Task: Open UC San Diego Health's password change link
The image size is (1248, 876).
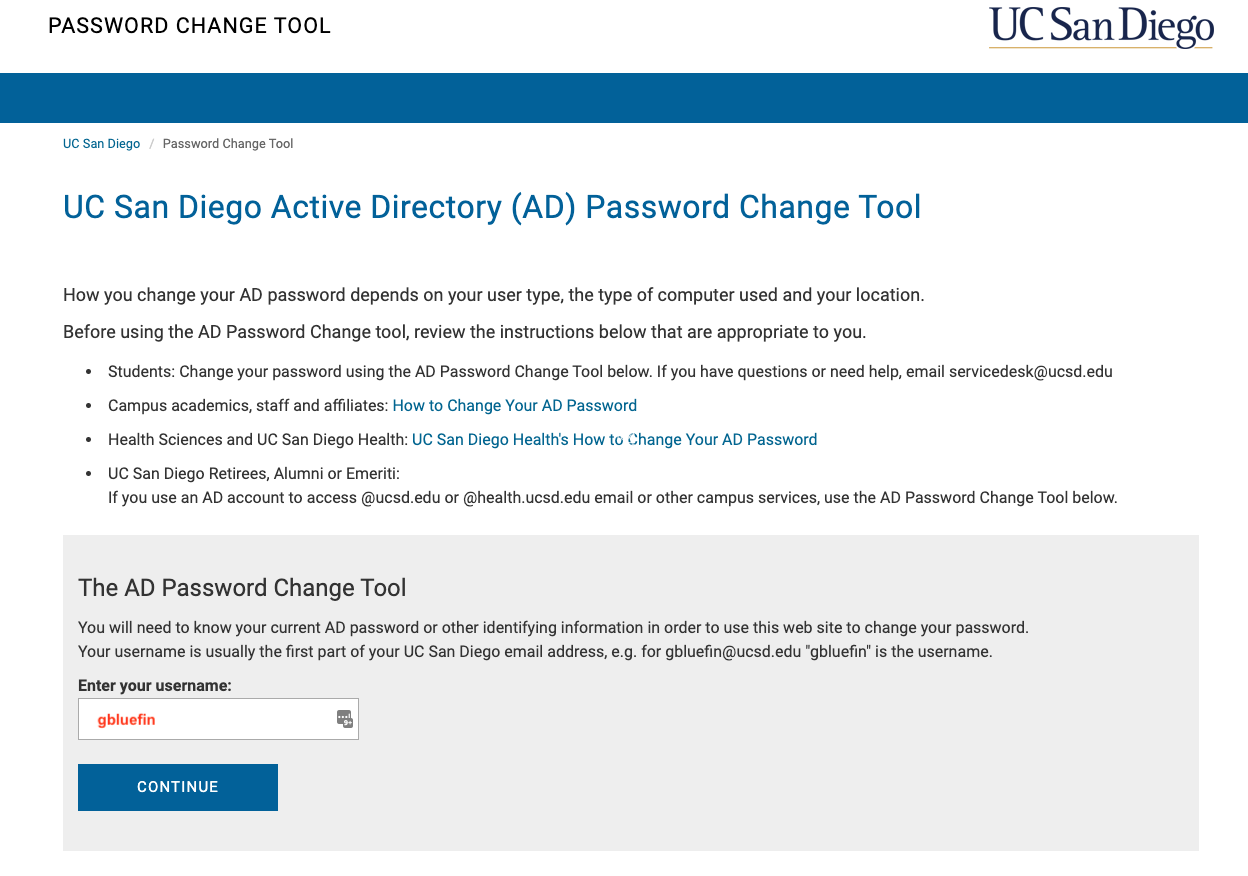Action: pos(614,439)
